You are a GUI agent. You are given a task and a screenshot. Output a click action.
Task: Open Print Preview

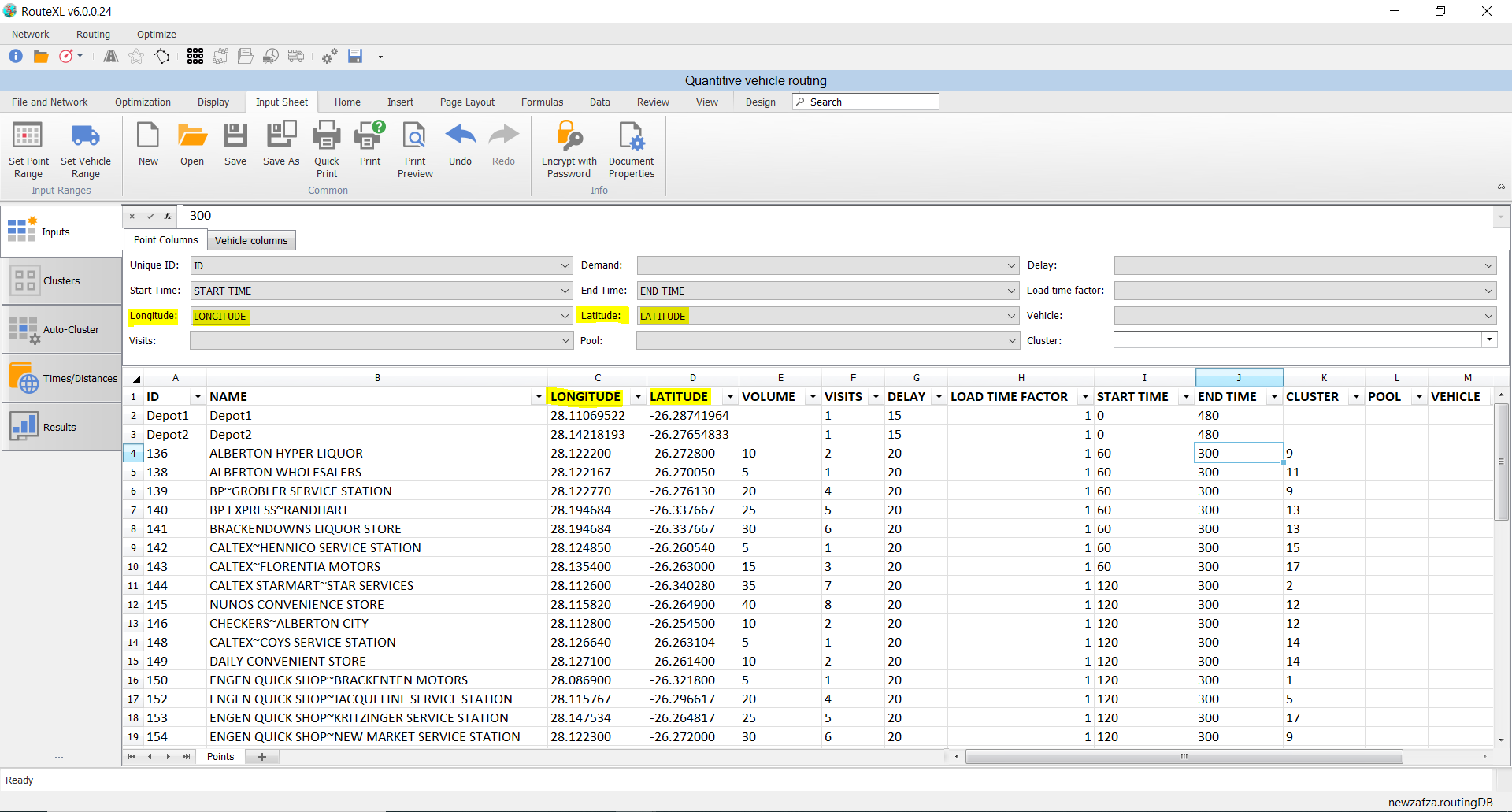[415, 150]
